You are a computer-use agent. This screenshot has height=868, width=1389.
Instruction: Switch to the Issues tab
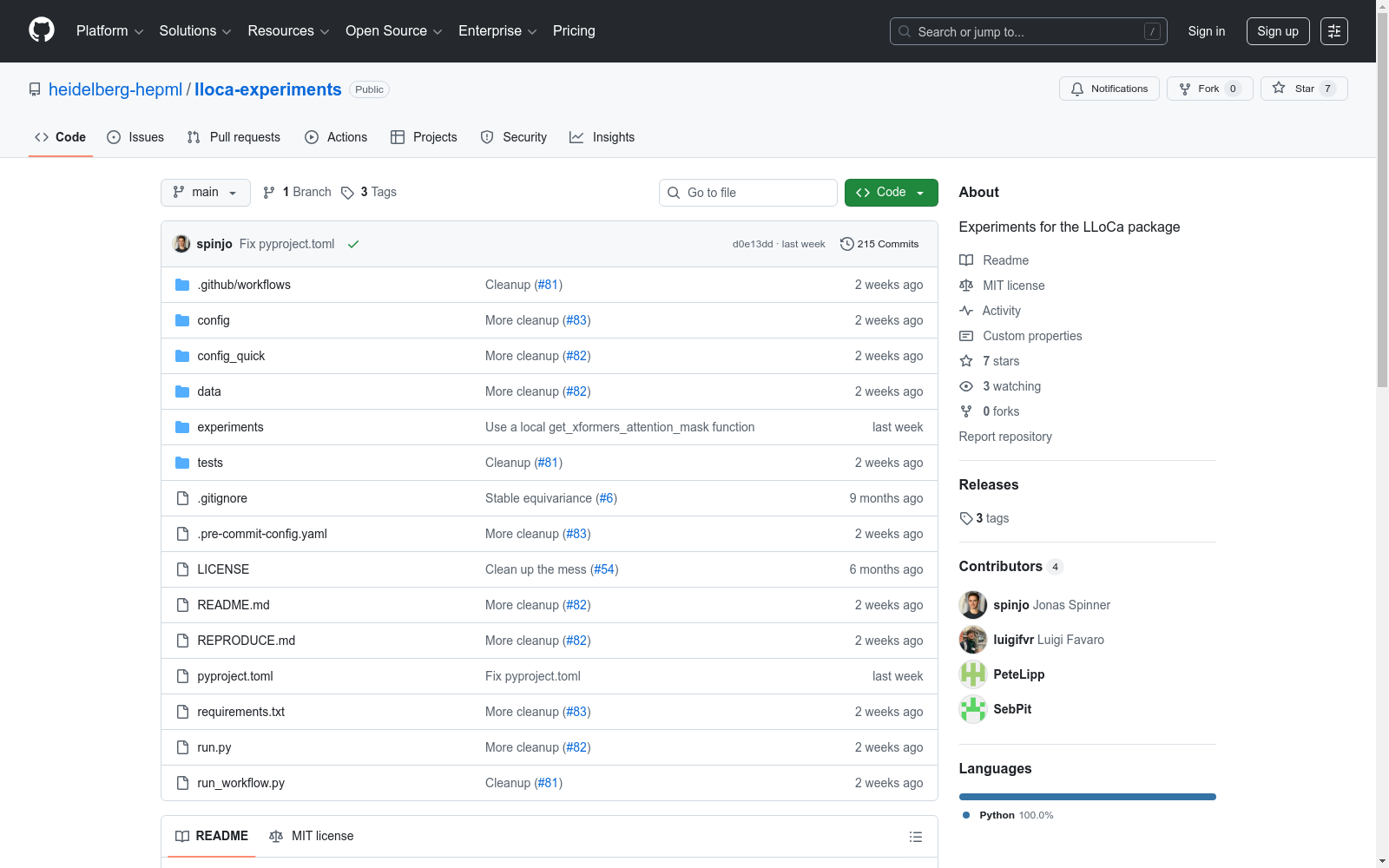click(135, 137)
